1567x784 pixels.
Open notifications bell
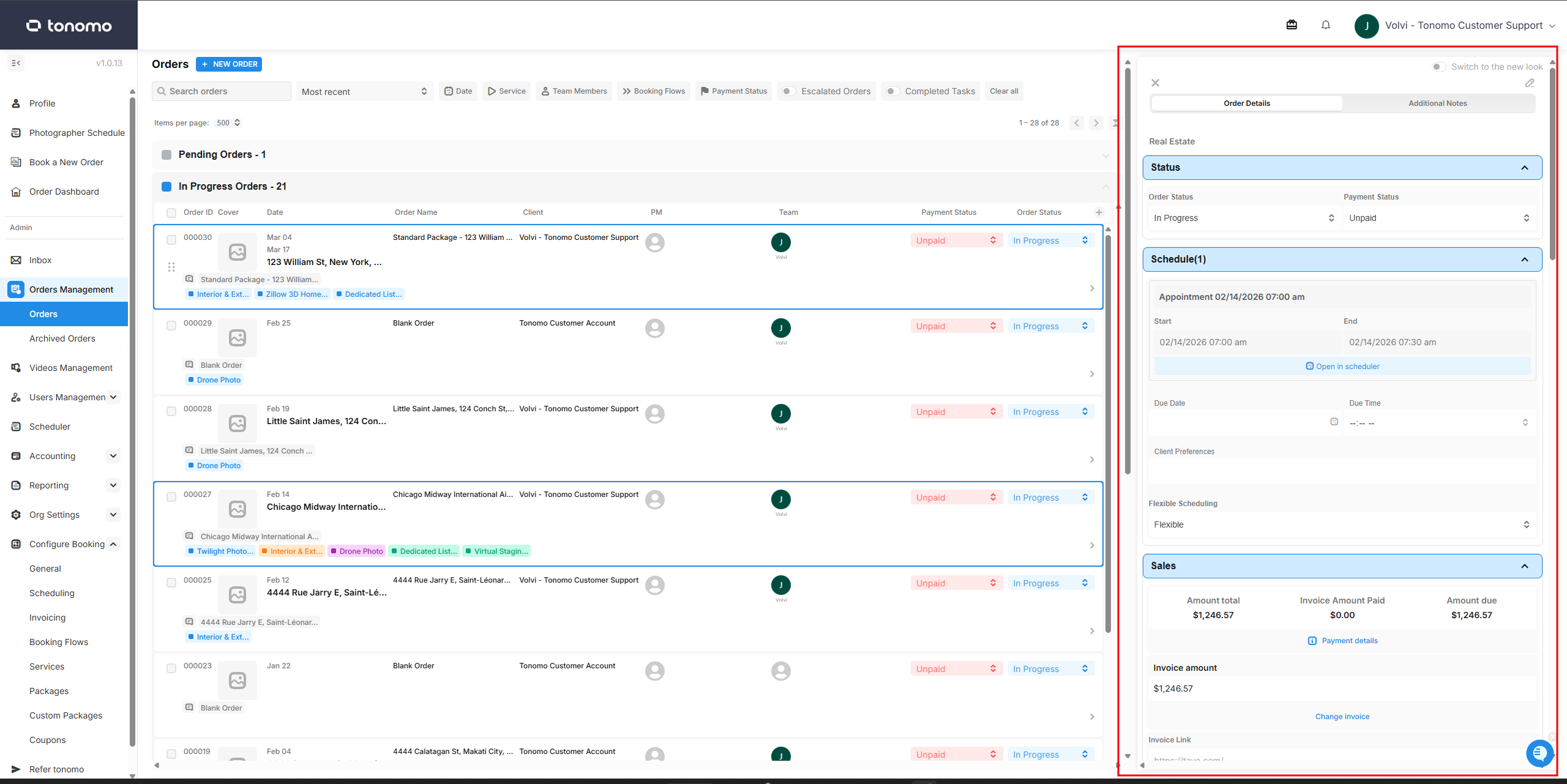tap(1326, 25)
